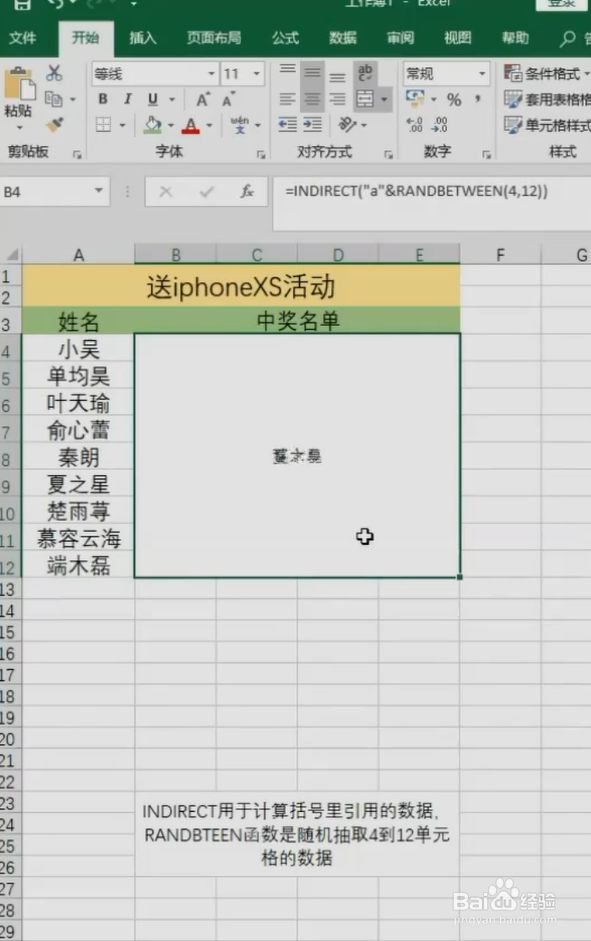Select cell containing 慕容云海
This screenshot has height=941, width=591.
(x=79, y=538)
